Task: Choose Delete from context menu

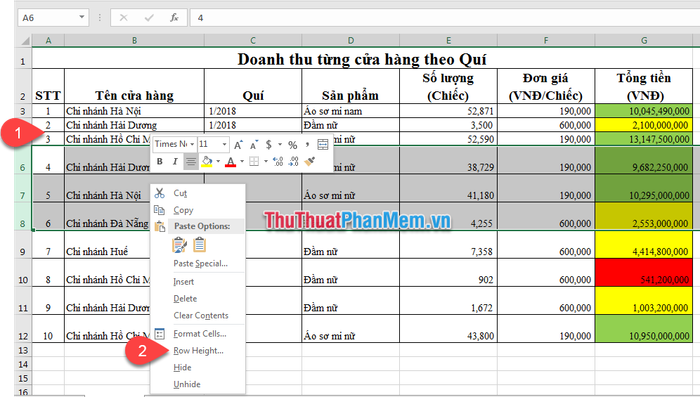Action: (x=198, y=299)
